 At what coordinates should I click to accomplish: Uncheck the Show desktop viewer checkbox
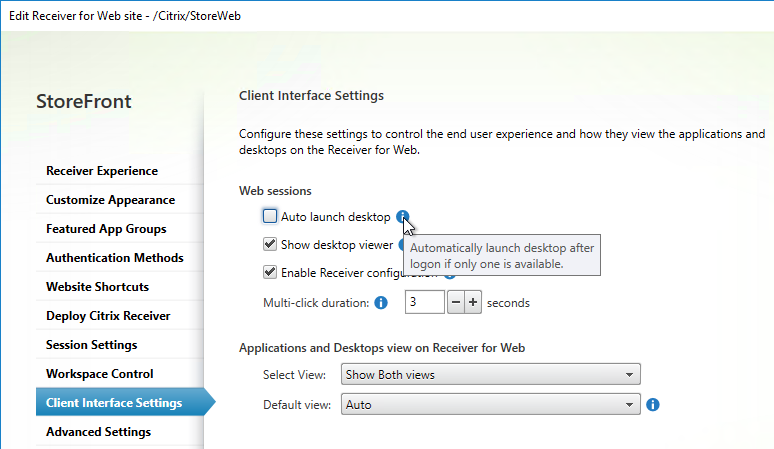(270, 244)
